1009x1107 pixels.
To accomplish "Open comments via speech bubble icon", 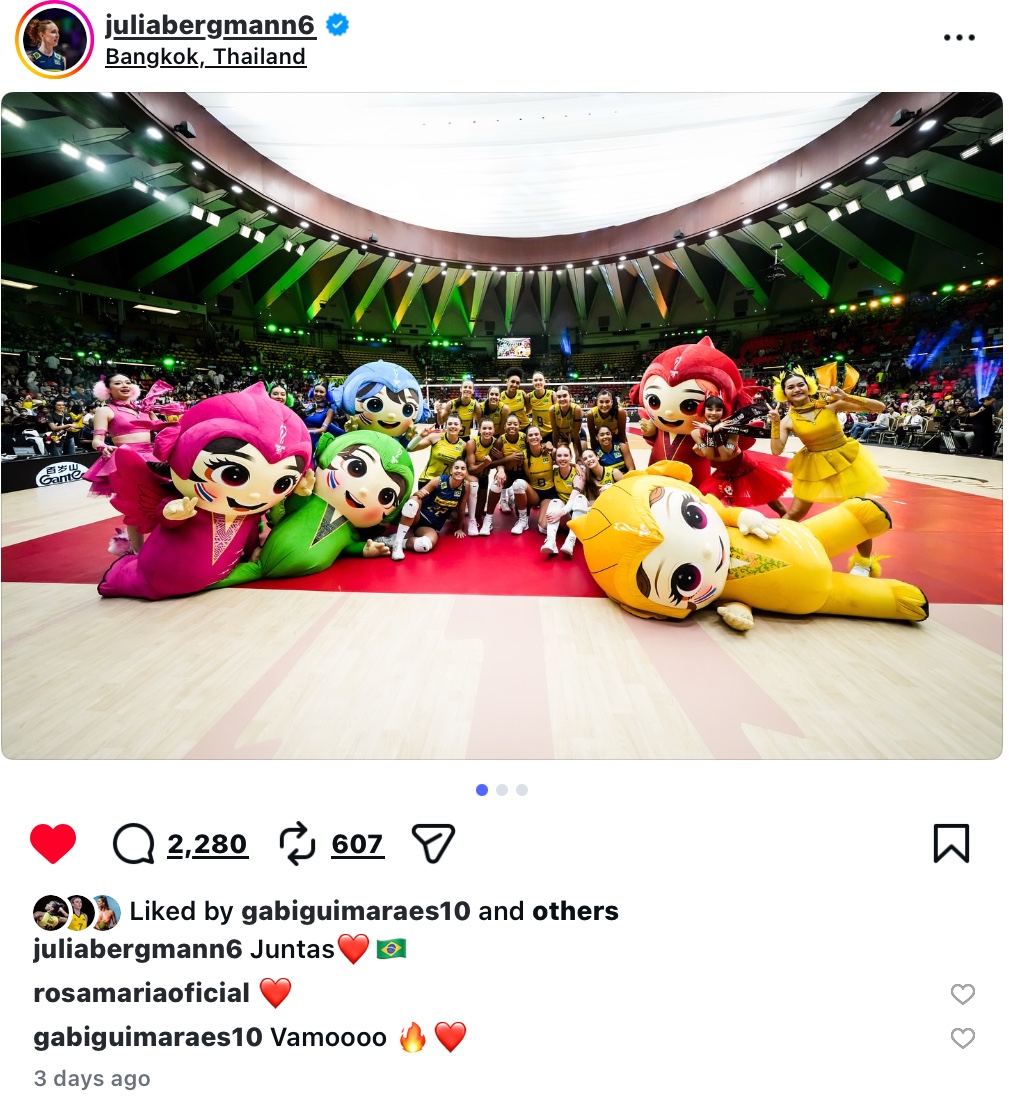I will (x=133, y=843).
